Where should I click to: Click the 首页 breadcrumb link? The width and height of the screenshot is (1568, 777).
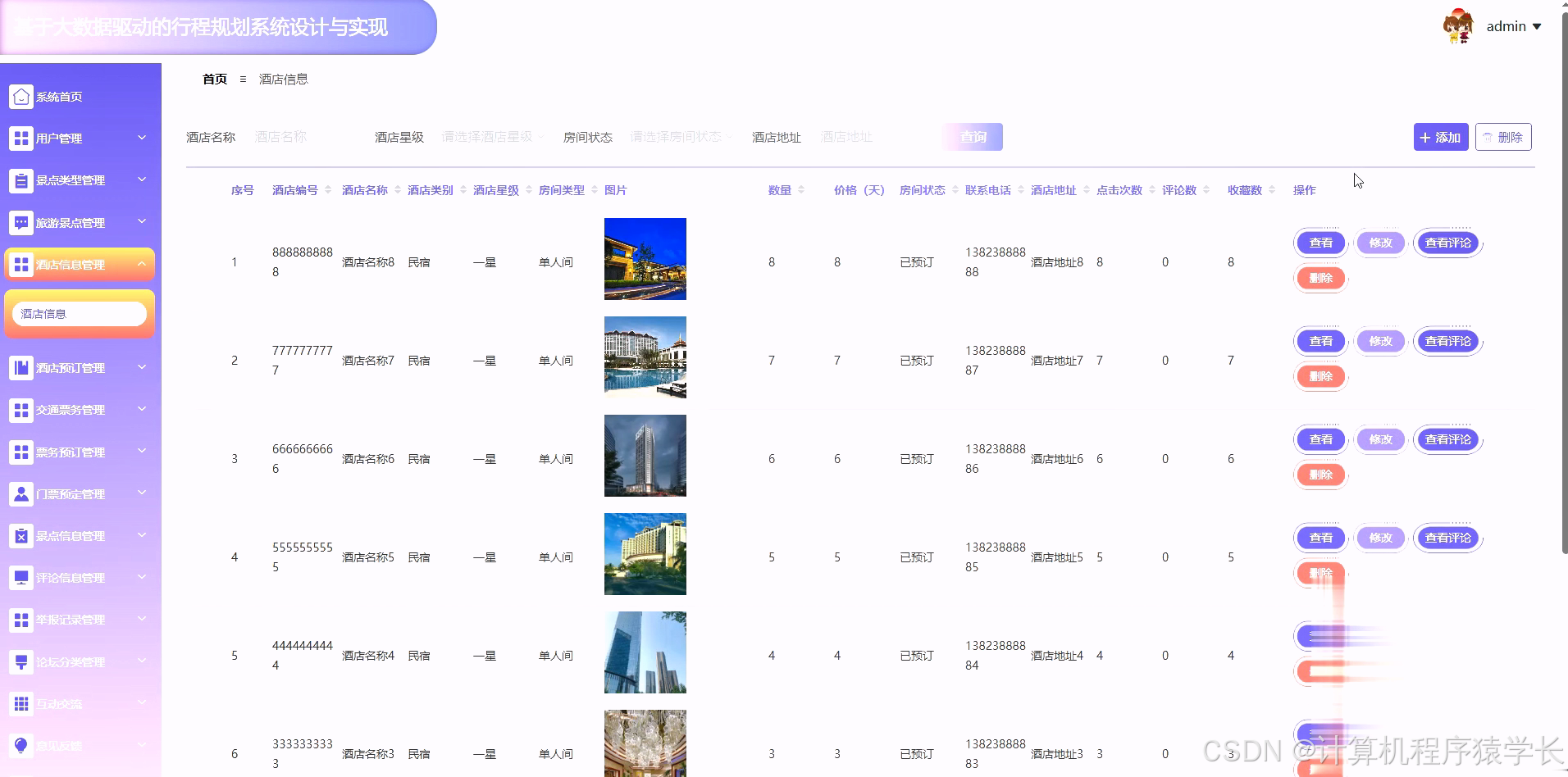[x=215, y=79]
